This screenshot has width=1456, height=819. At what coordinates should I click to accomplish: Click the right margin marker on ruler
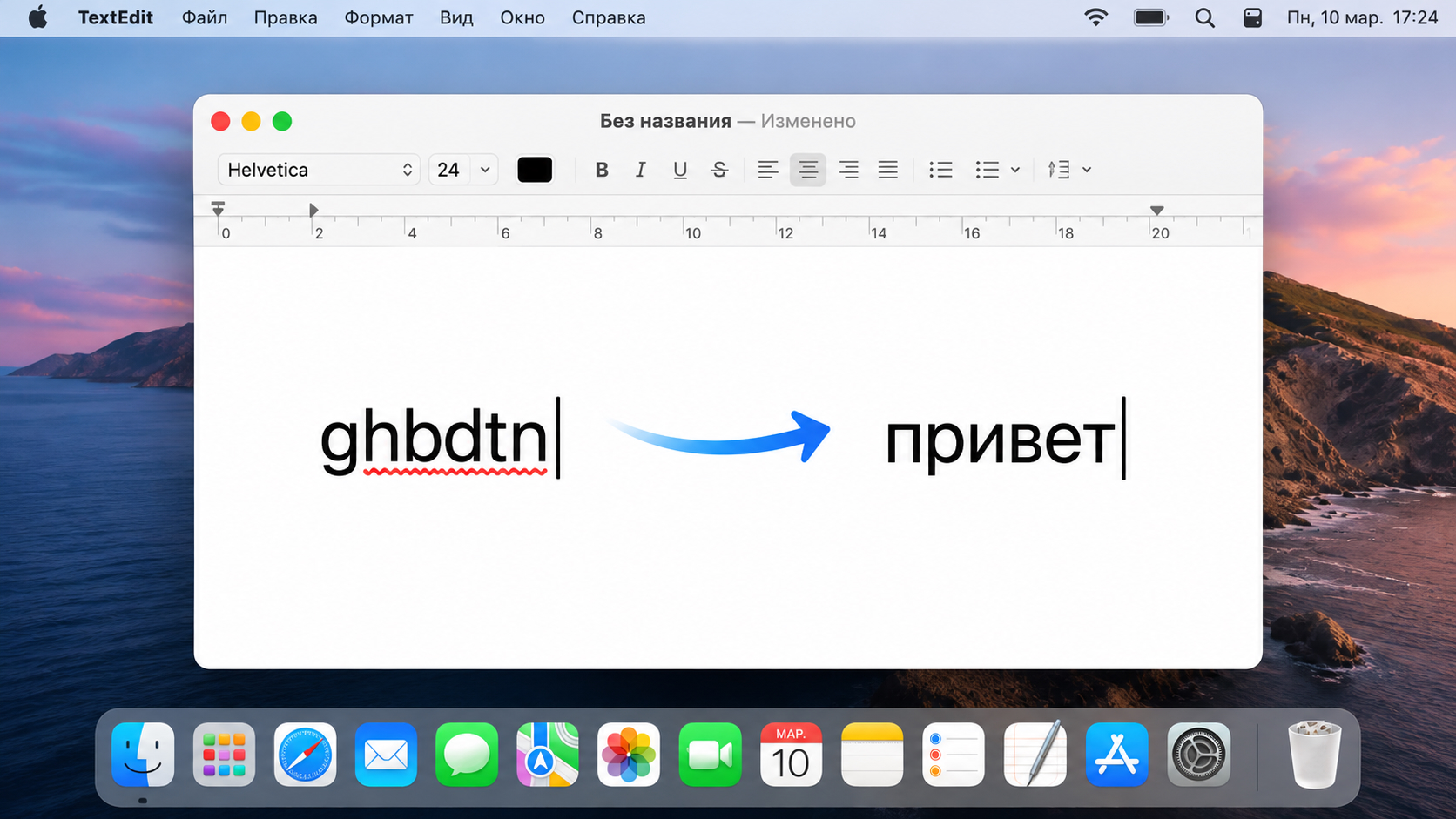pos(1156,211)
